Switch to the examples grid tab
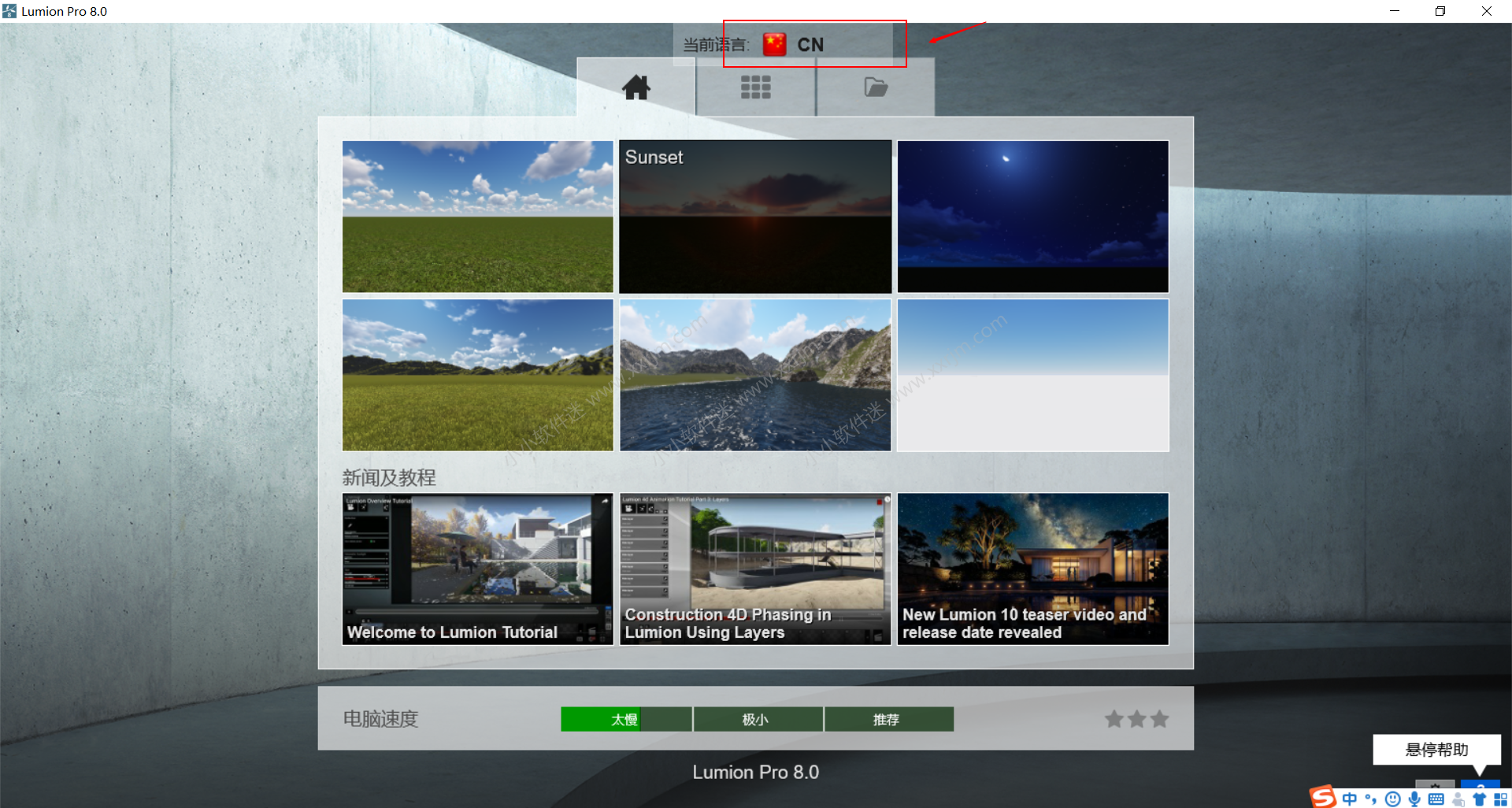Screen dimensions: 1512x808 [756, 87]
